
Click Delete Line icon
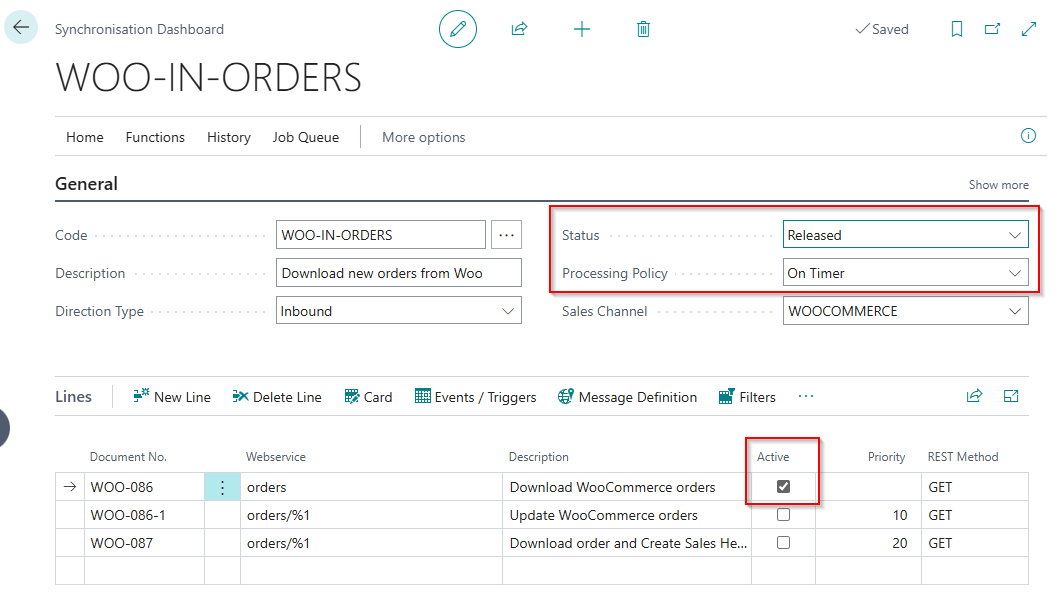240,396
